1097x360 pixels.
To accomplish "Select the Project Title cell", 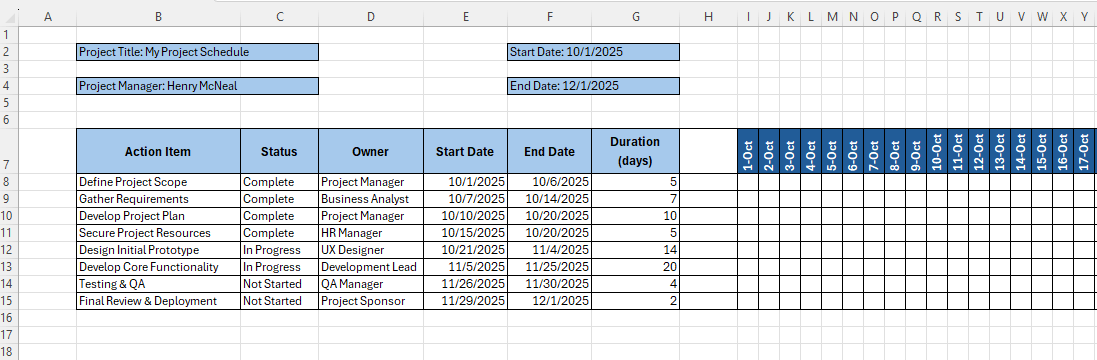I will pos(197,52).
